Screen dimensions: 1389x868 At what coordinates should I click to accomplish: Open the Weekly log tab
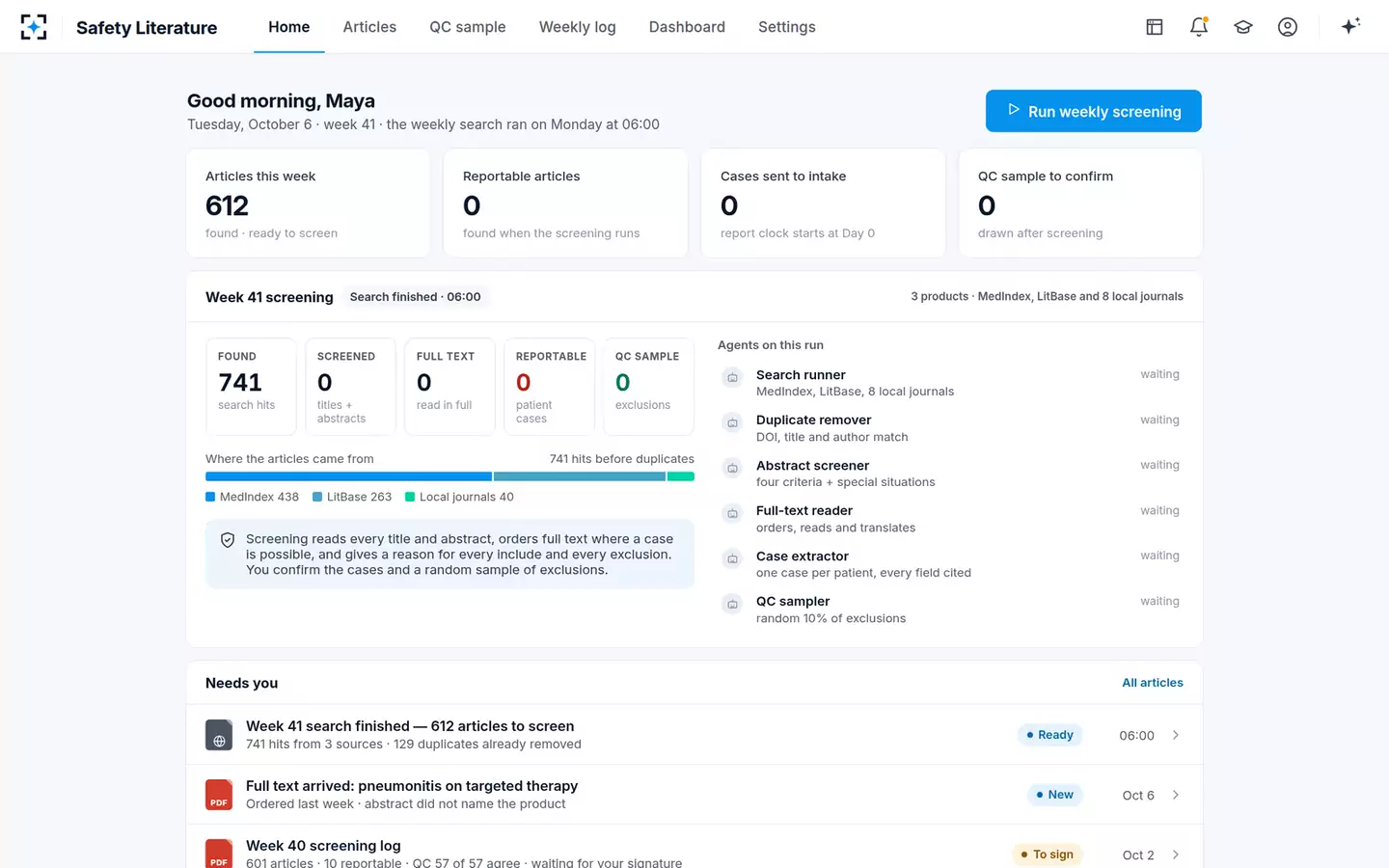[578, 27]
